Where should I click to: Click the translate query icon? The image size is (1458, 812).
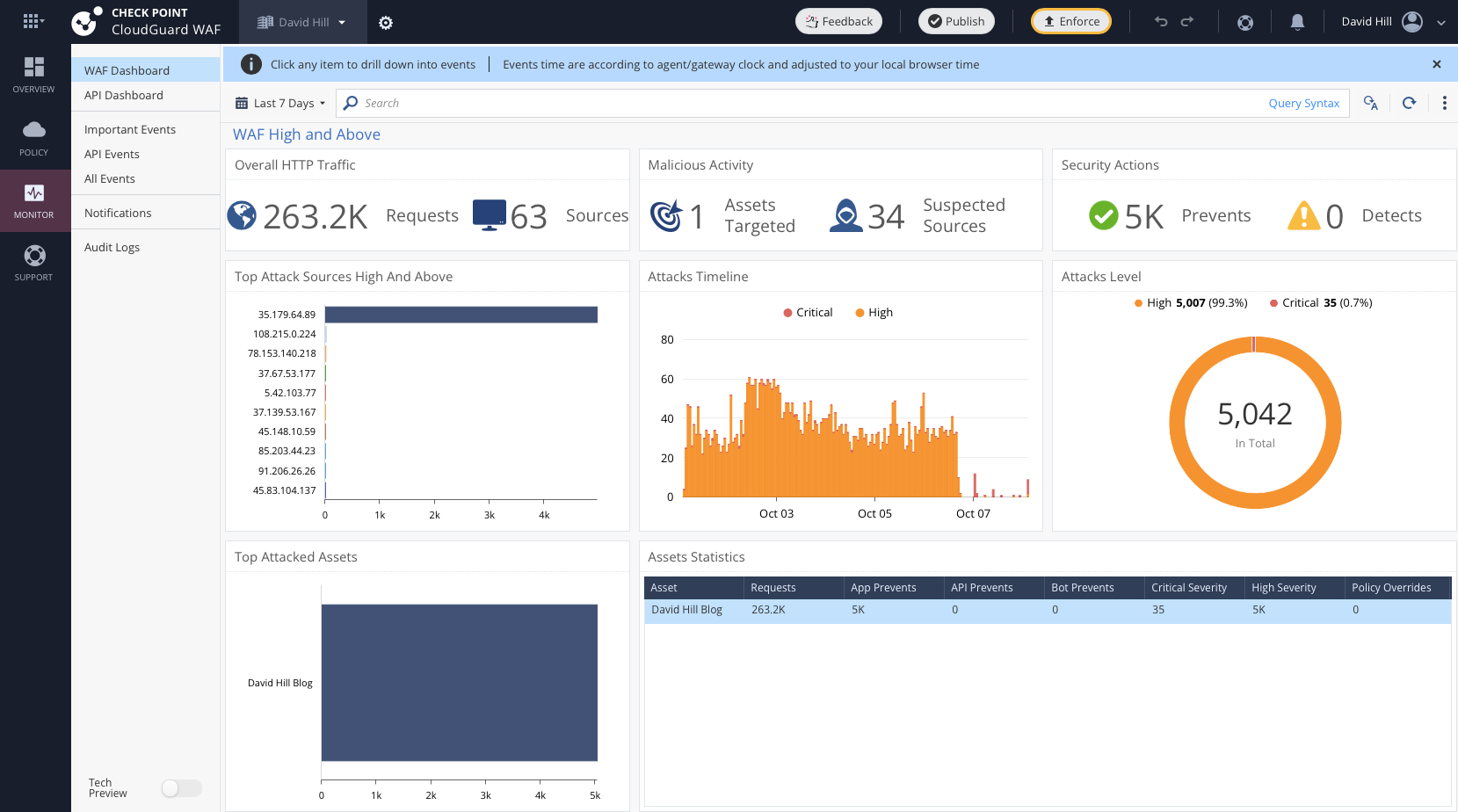[x=1371, y=103]
